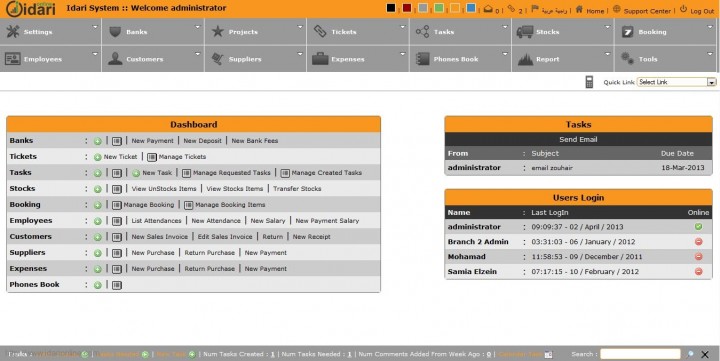720x361 pixels.
Task: Click the Log Out power icon
Action: point(683,9)
